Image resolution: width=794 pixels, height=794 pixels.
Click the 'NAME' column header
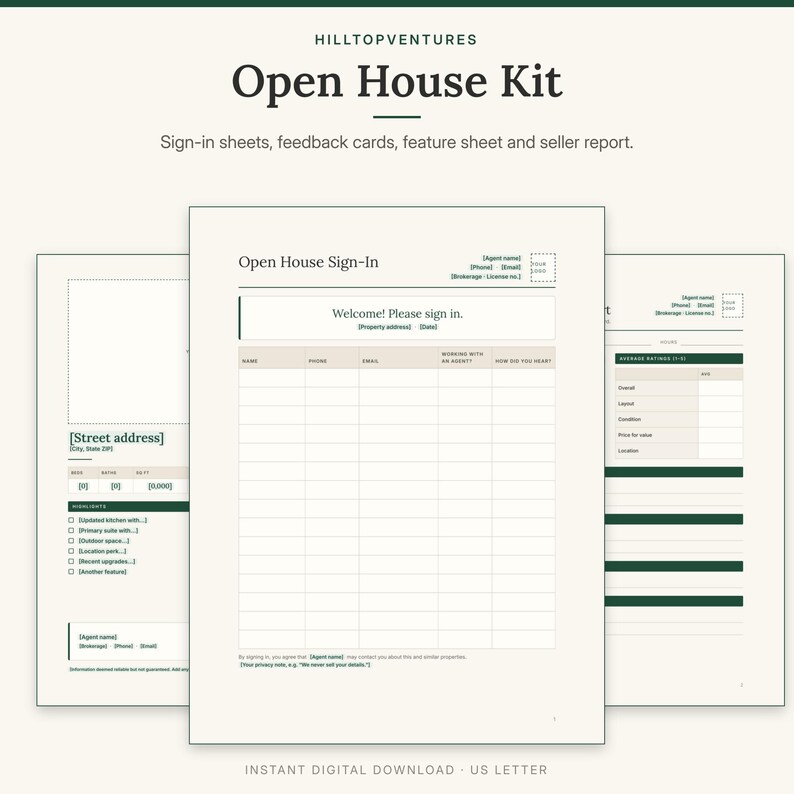tap(271, 358)
